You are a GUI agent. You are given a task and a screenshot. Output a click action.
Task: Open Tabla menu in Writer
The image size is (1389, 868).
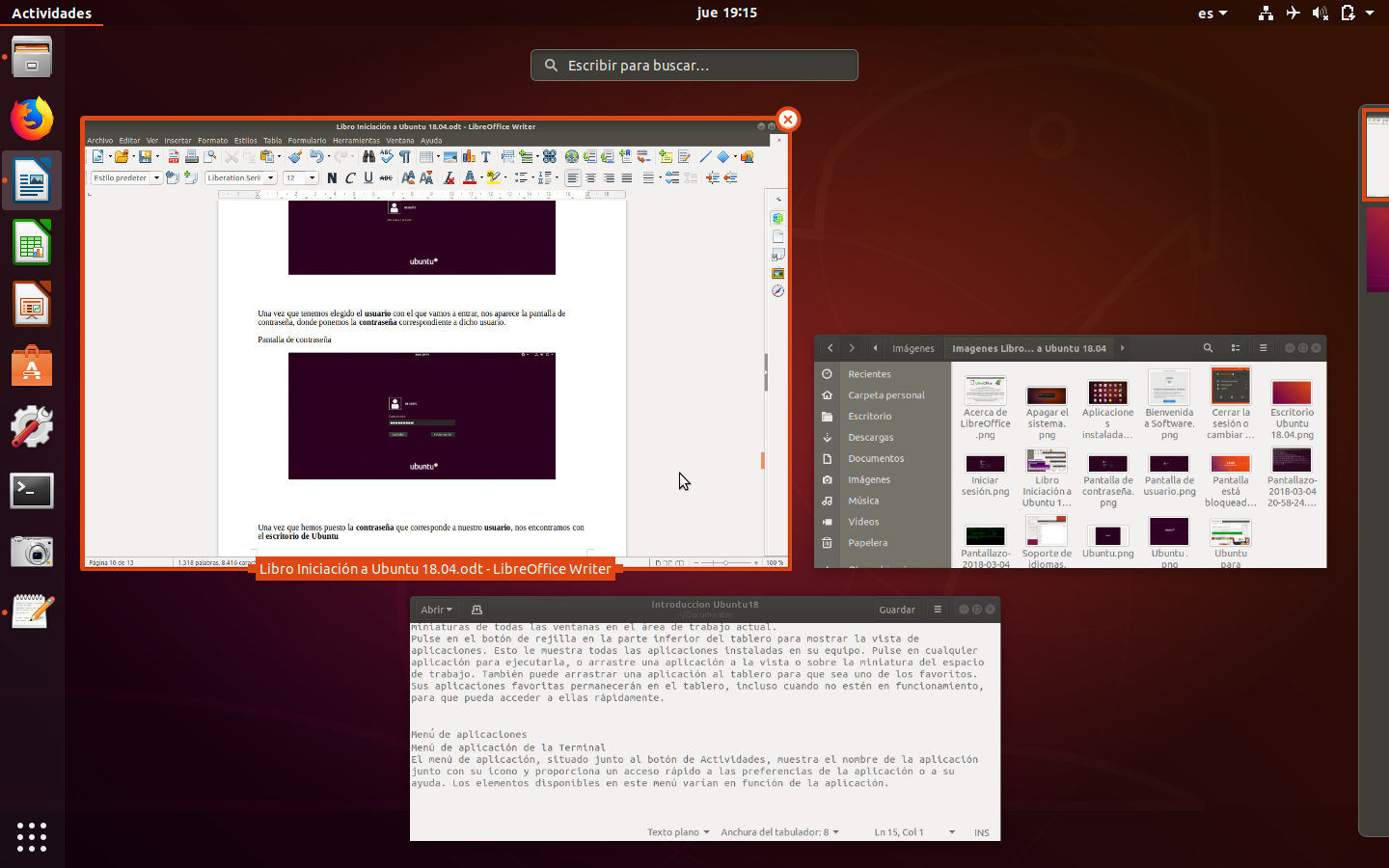273,141
